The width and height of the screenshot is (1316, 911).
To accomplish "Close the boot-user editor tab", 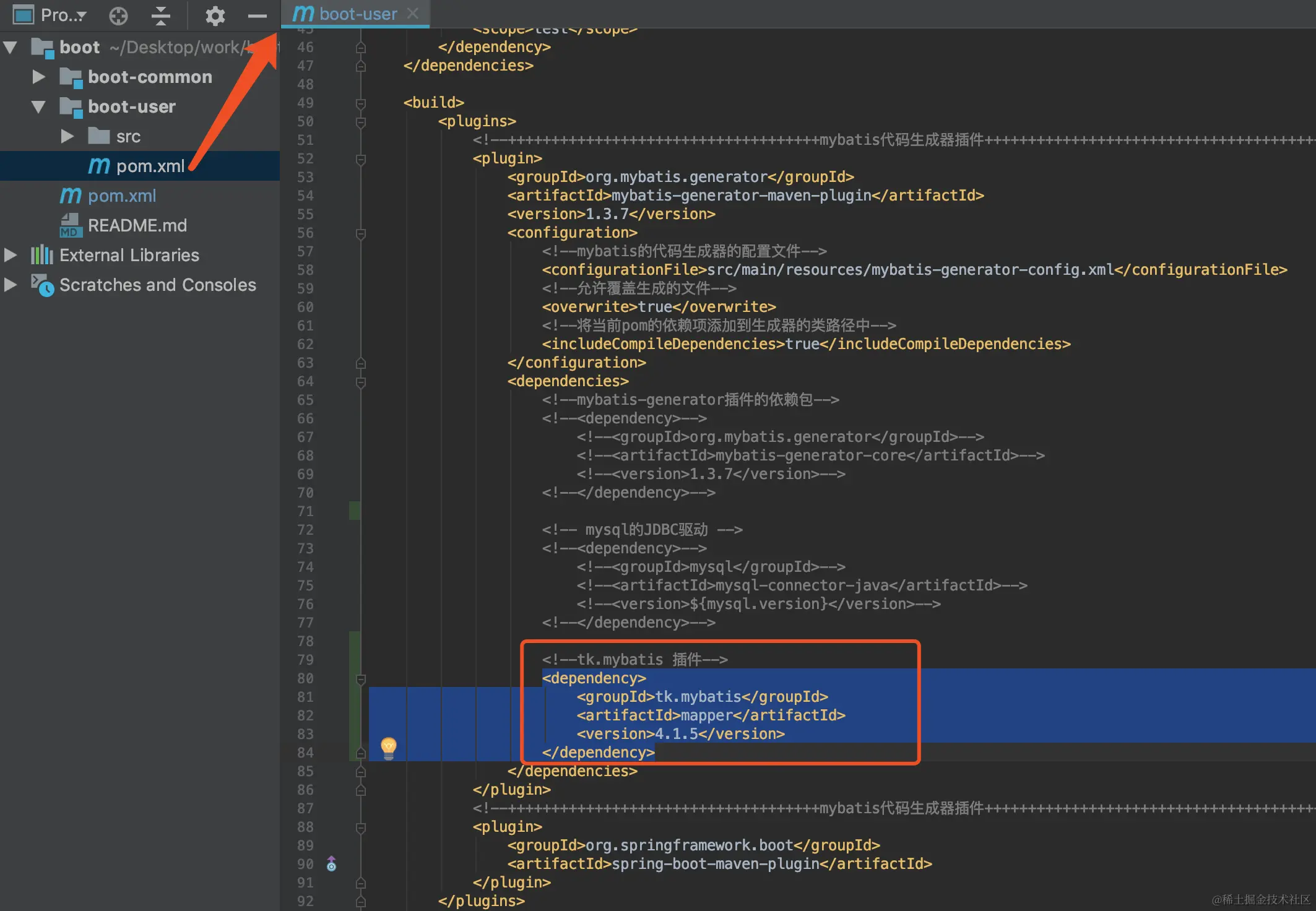I will (413, 13).
